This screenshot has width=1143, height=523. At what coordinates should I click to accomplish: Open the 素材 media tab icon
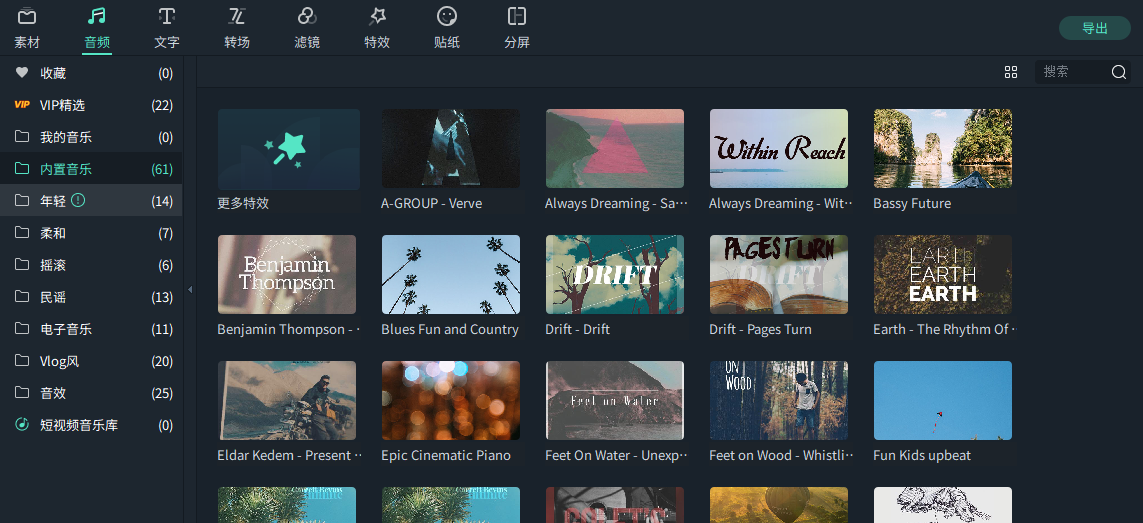tap(27, 17)
